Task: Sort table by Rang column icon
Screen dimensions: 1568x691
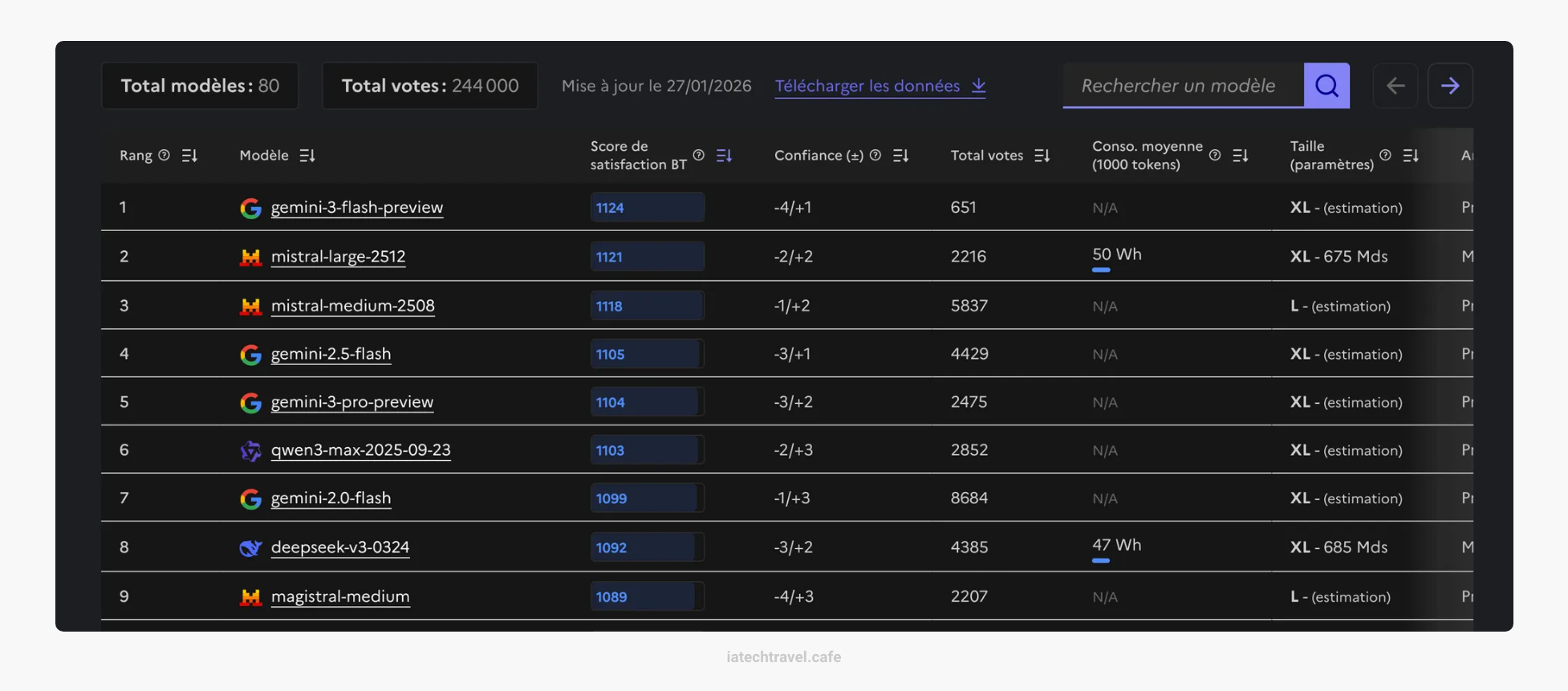Action: pyautogui.click(x=189, y=156)
